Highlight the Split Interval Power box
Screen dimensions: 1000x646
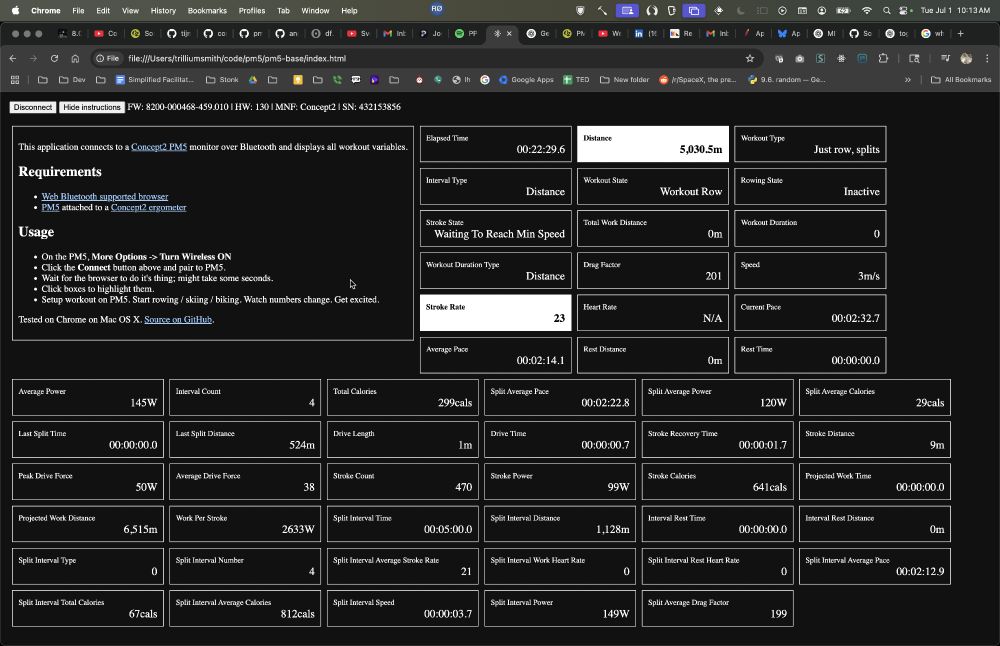[560, 608]
